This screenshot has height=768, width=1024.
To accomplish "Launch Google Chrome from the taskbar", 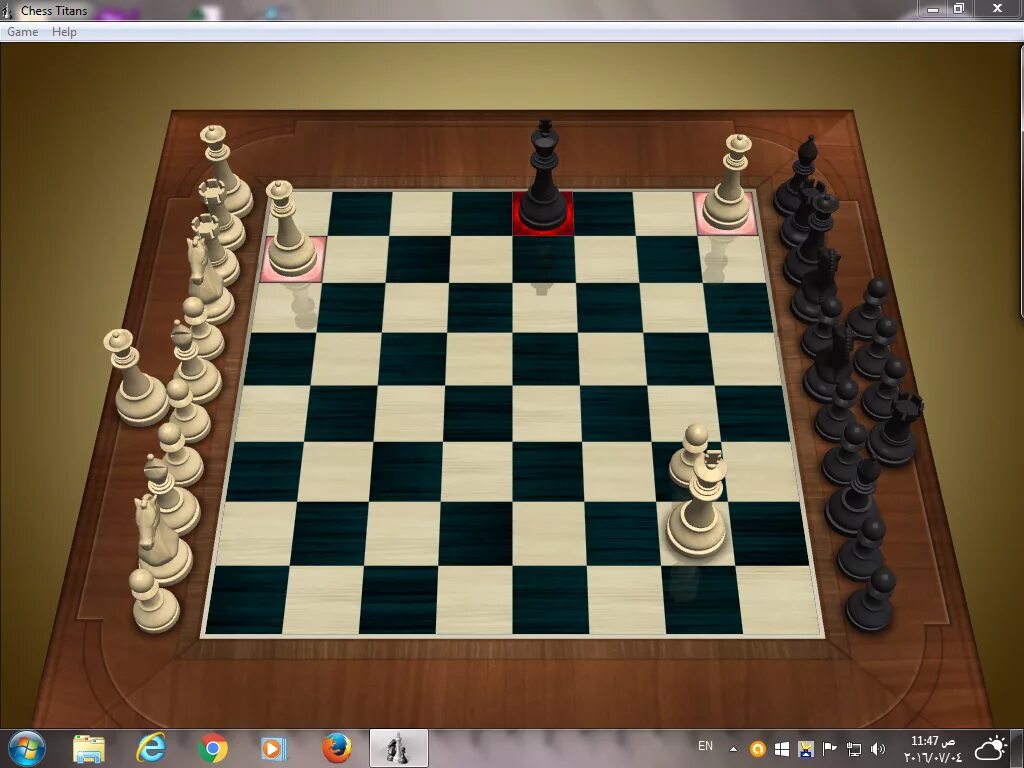I will (212, 748).
